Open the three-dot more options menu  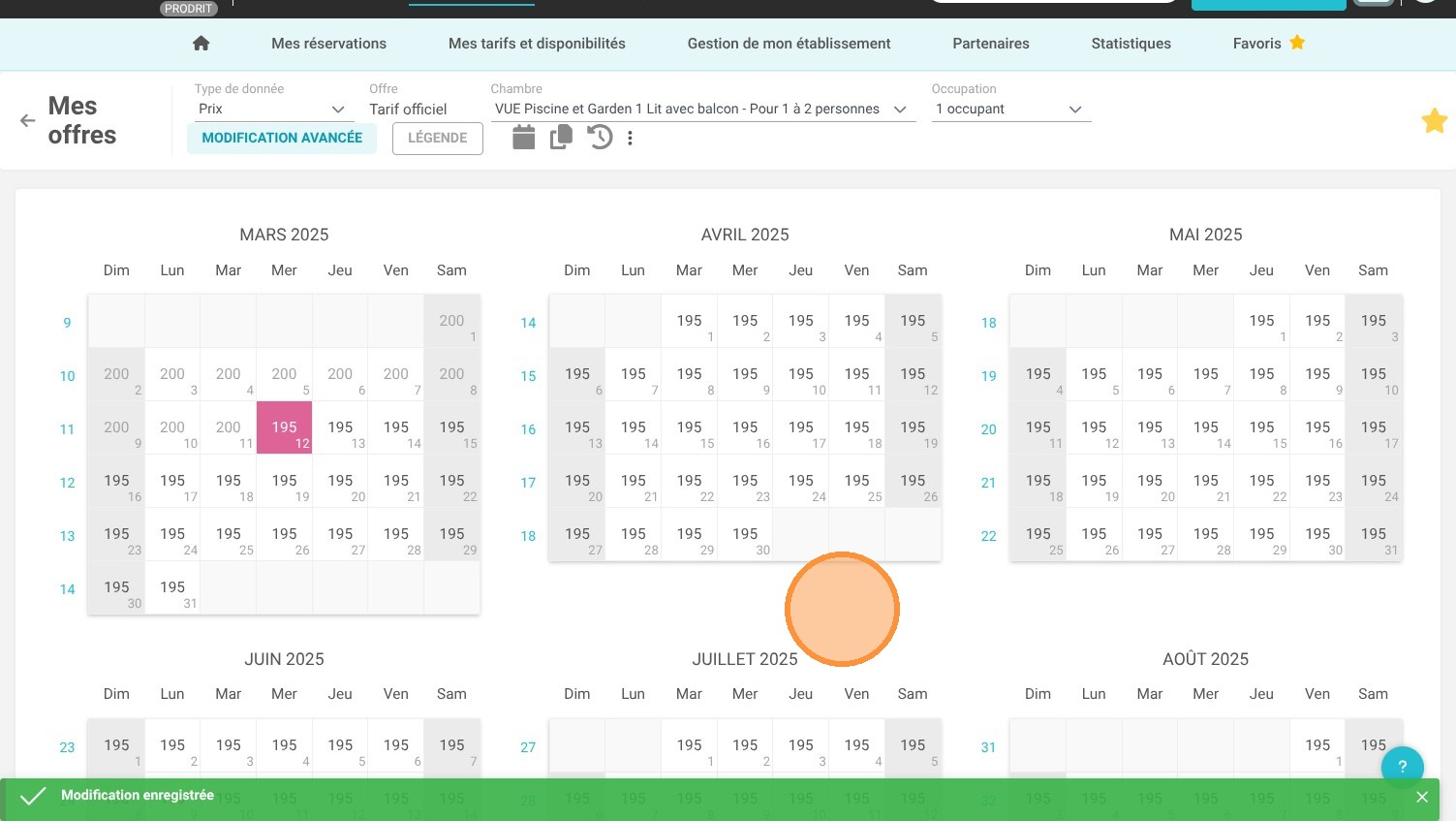point(630,139)
